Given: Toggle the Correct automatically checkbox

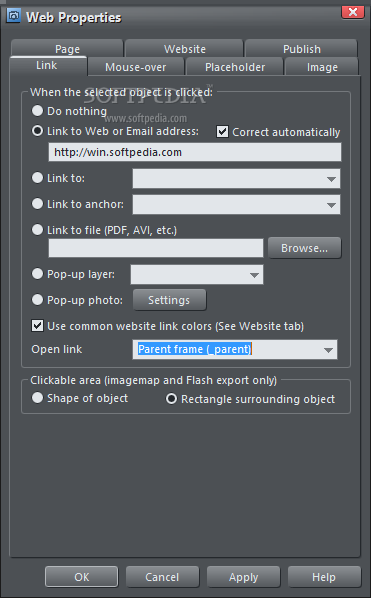Looking at the screenshot, I should coord(223,132).
